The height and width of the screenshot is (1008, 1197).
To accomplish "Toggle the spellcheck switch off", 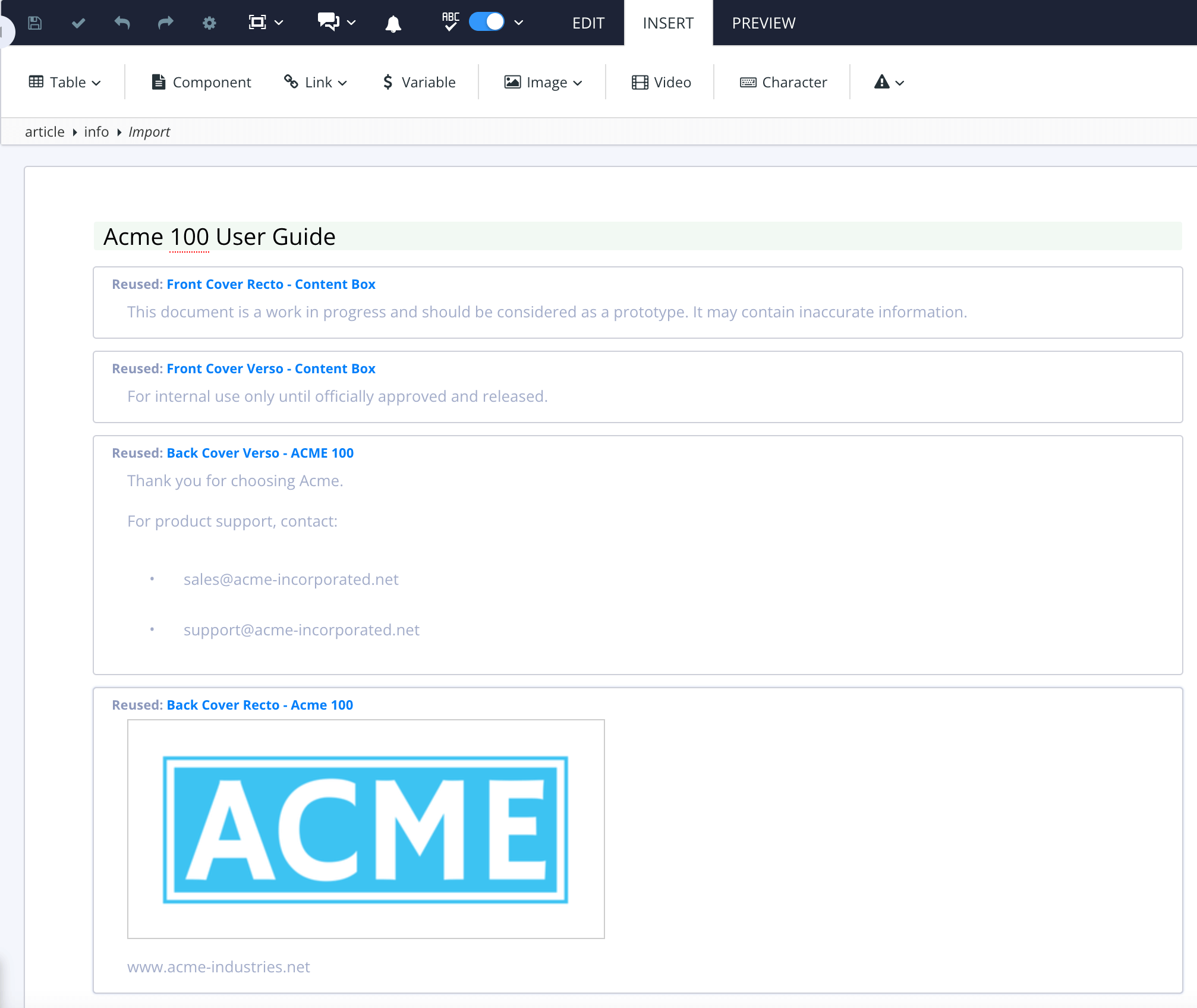I will 487,22.
